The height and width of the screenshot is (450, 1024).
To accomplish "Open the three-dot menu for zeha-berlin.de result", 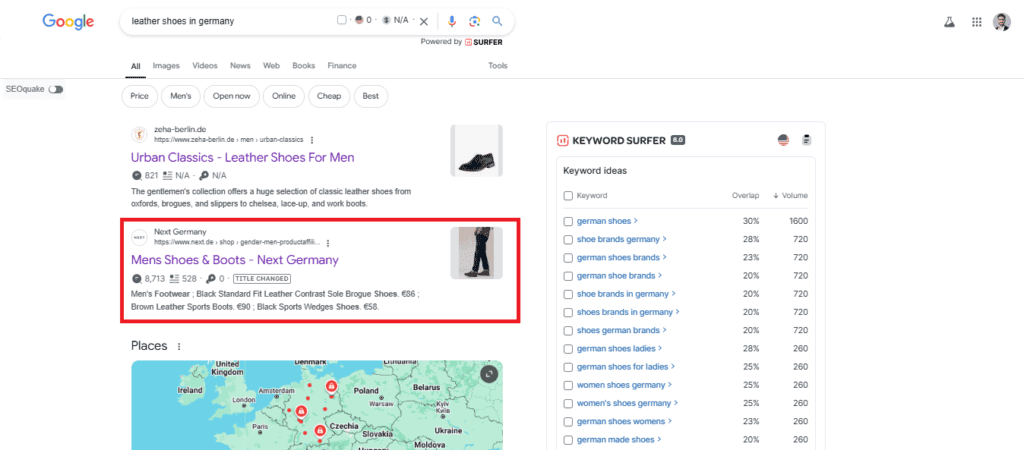I will click(312, 140).
